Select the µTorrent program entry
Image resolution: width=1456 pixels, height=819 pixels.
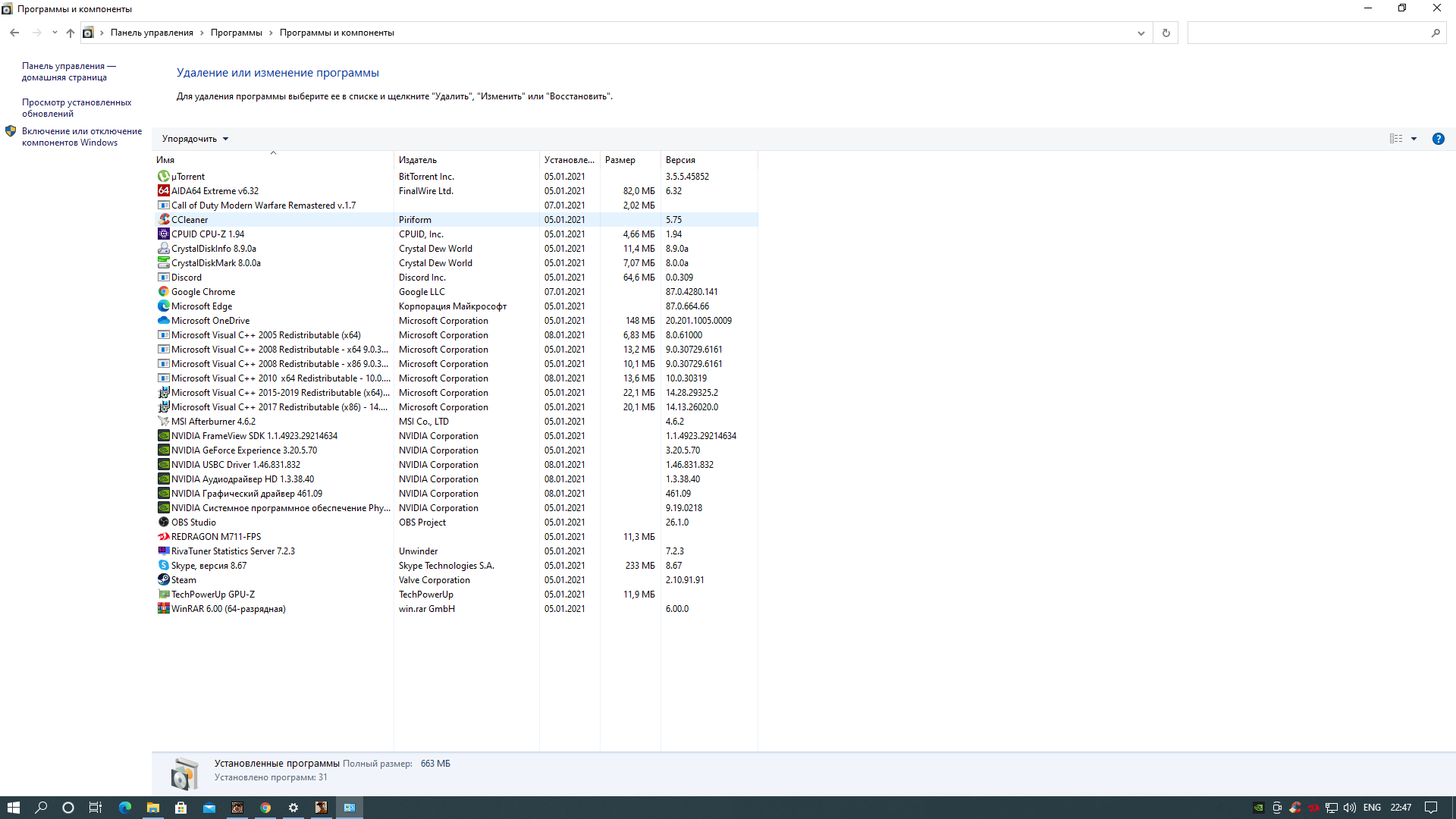point(456,177)
